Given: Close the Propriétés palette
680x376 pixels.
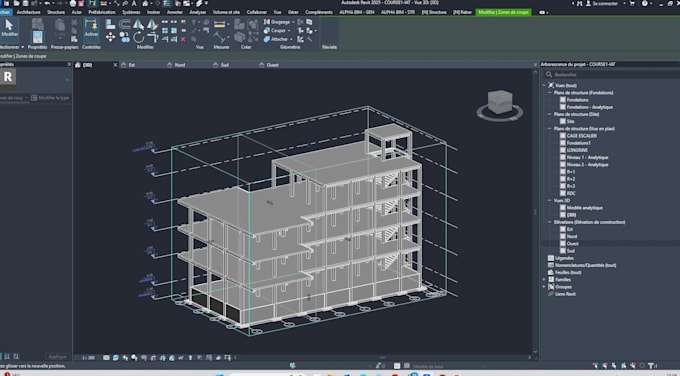Looking at the screenshot, I should pyautogui.click(x=69, y=64).
